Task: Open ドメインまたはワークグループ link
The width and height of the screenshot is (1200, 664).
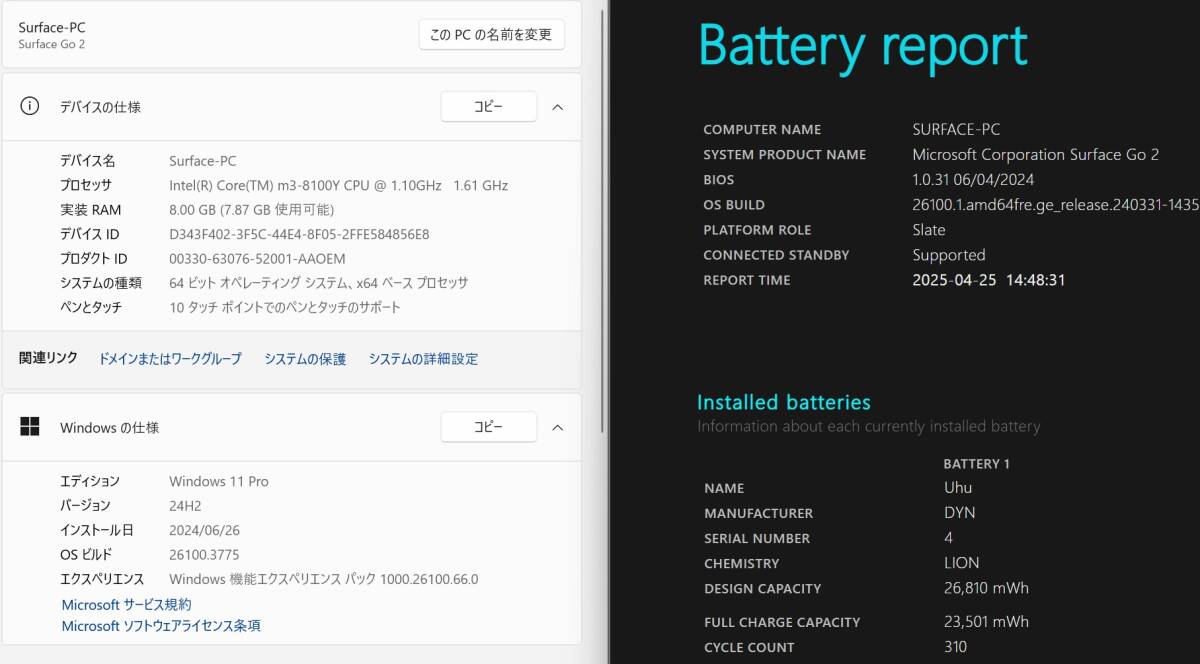Action: [x=170, y=359]
